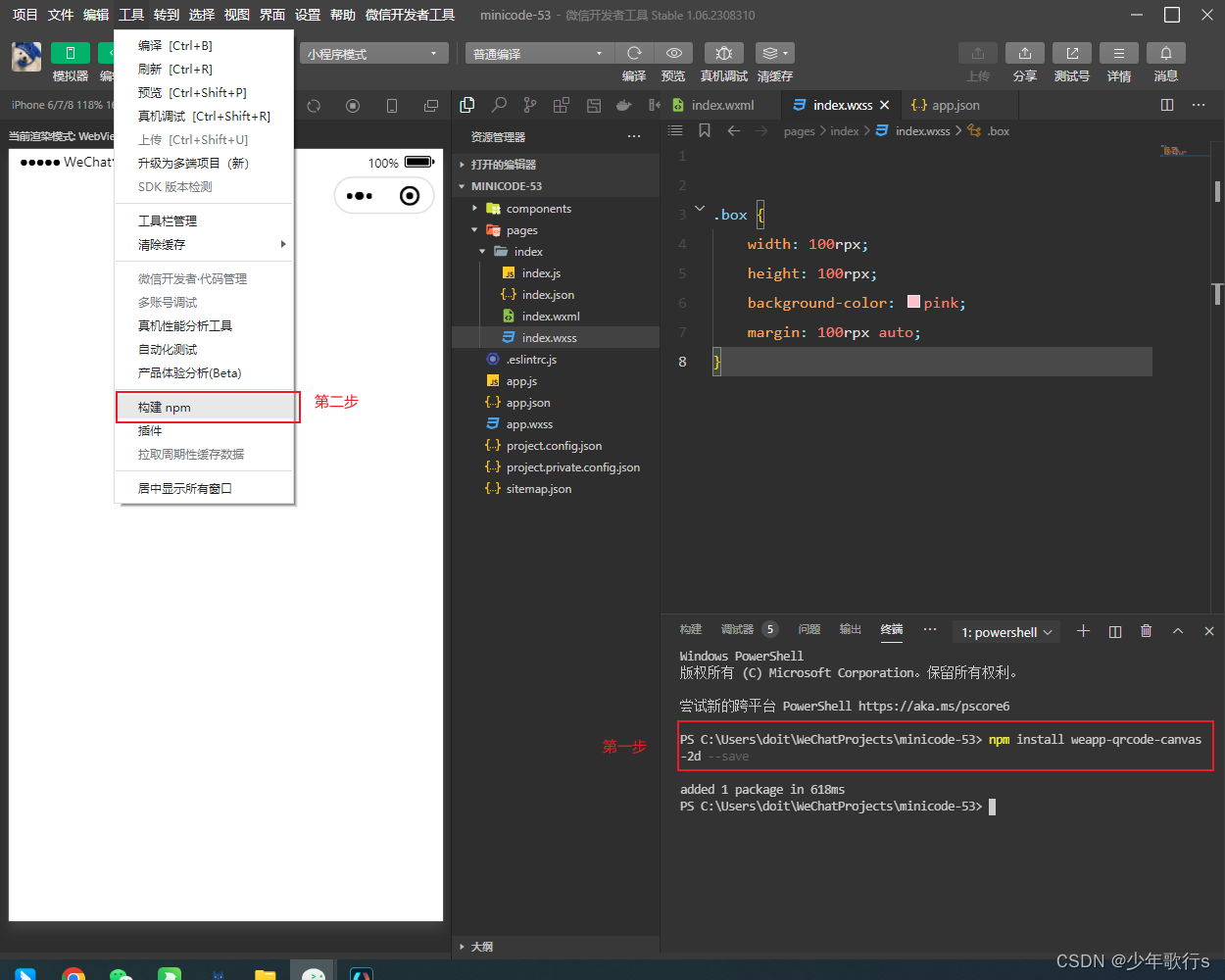Open the WeChat icon in the Windows taskbar
The height and width of the screenshot is (980, 1225).
click(x=121, y=973)
